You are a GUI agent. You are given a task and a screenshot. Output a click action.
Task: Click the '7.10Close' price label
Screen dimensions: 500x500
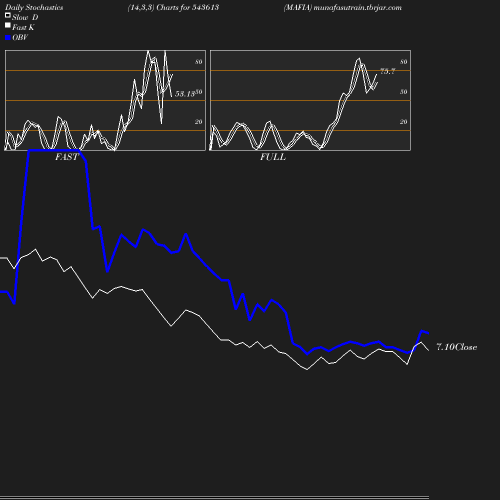click(x=456, y=347)
